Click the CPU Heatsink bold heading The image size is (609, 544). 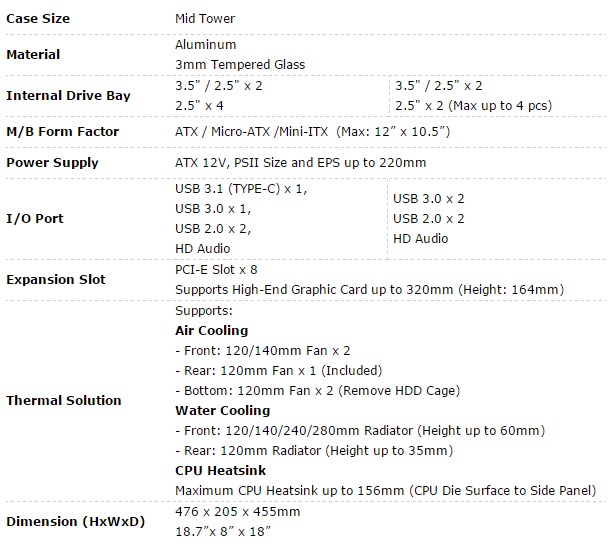pos(218,470)
